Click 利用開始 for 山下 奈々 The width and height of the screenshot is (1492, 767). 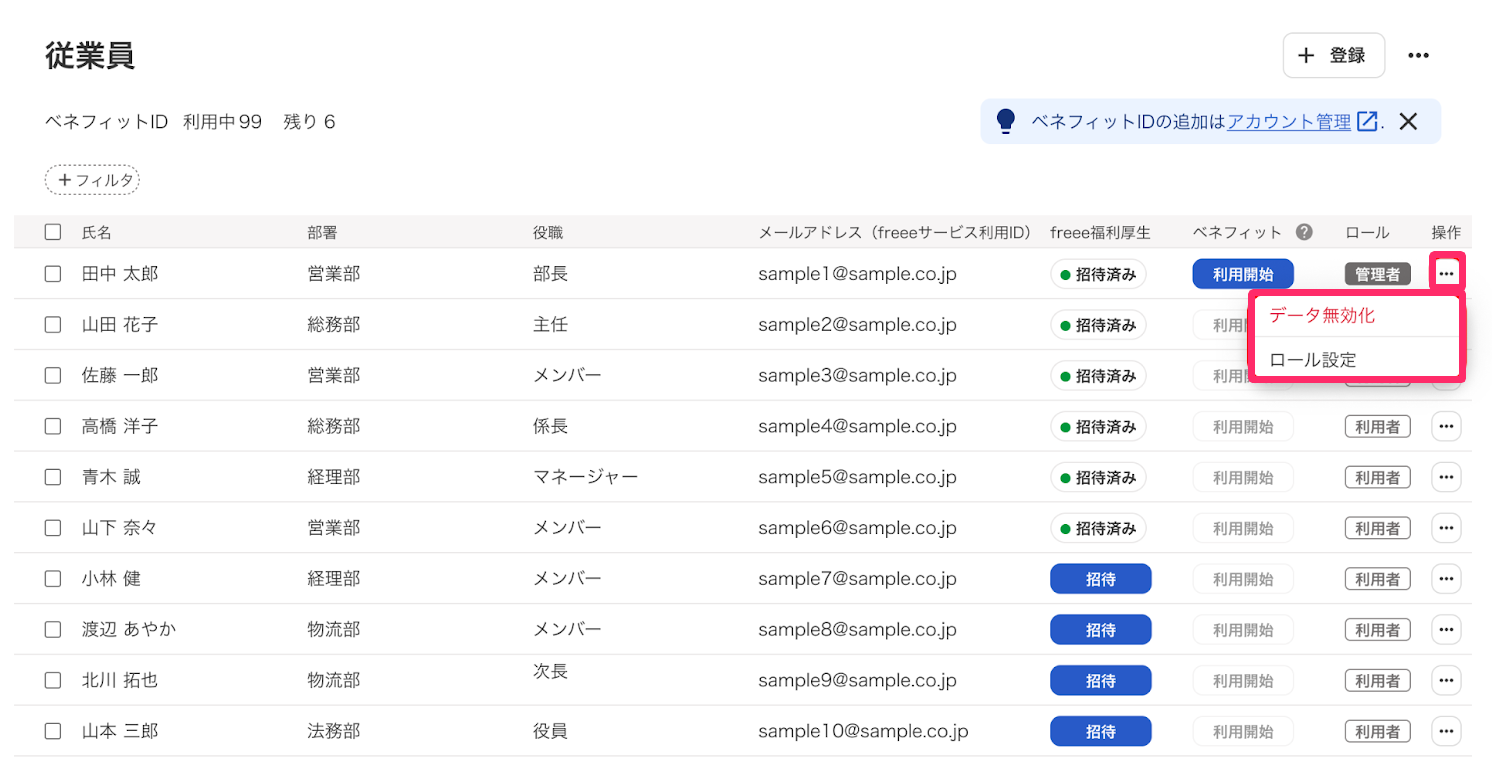point(1243,528)
